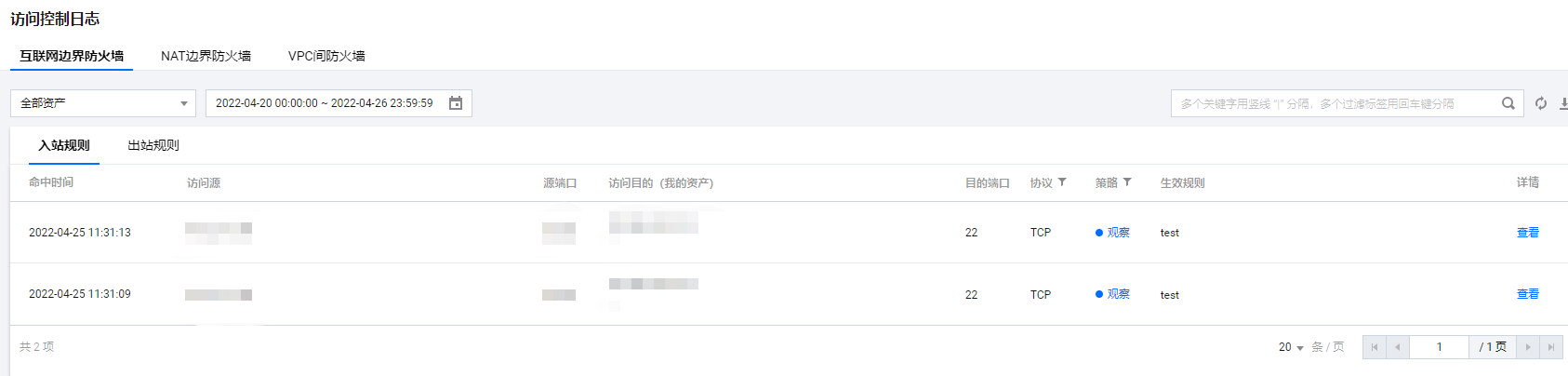Screen dimensions: 1568x376
Task: Go to the first page icon
Action: coord(1375,347)
